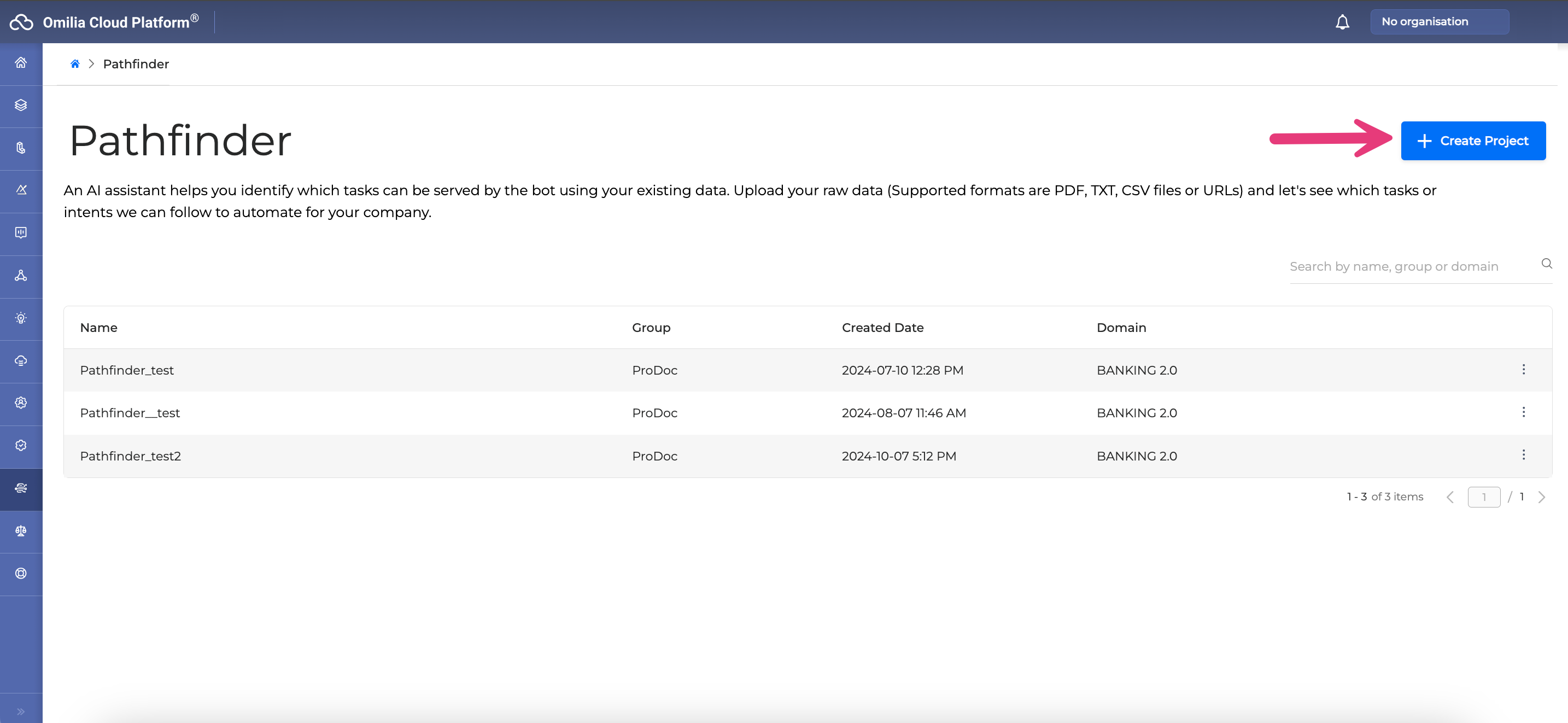The width and height of the screenshot is (1568, 723).
Task: Open the No organisation dropdown
Action: coord(1439,21)
